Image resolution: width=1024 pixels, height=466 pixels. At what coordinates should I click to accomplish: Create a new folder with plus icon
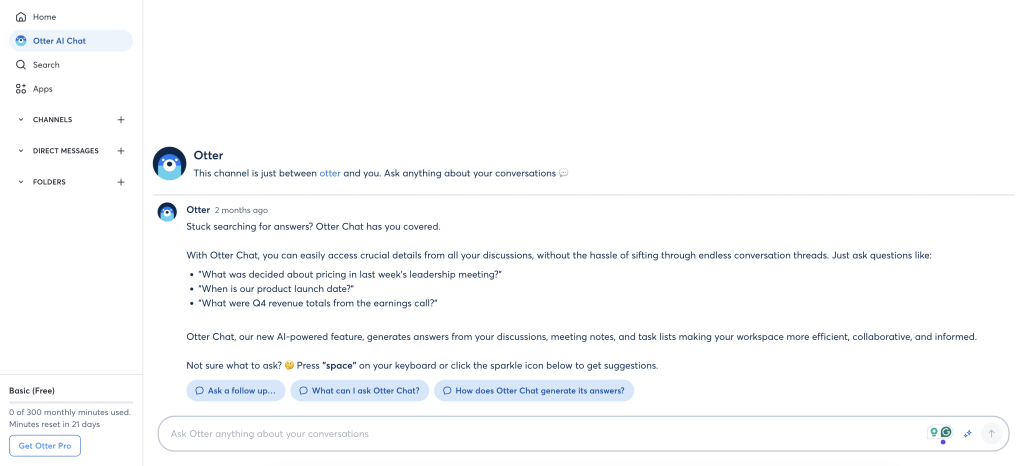coord(121,182)
